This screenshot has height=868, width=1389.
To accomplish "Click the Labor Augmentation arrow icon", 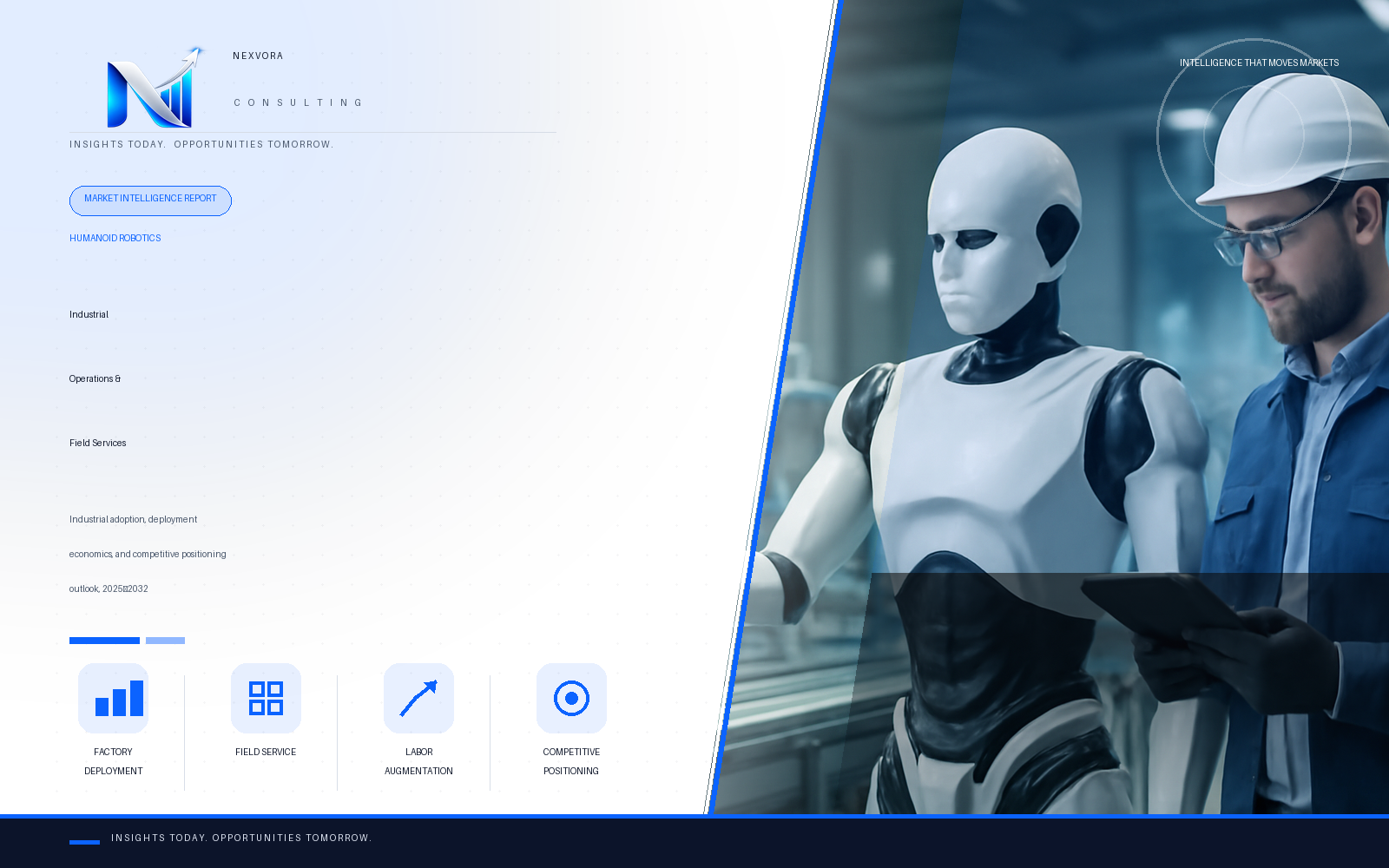I will point(418,698).
